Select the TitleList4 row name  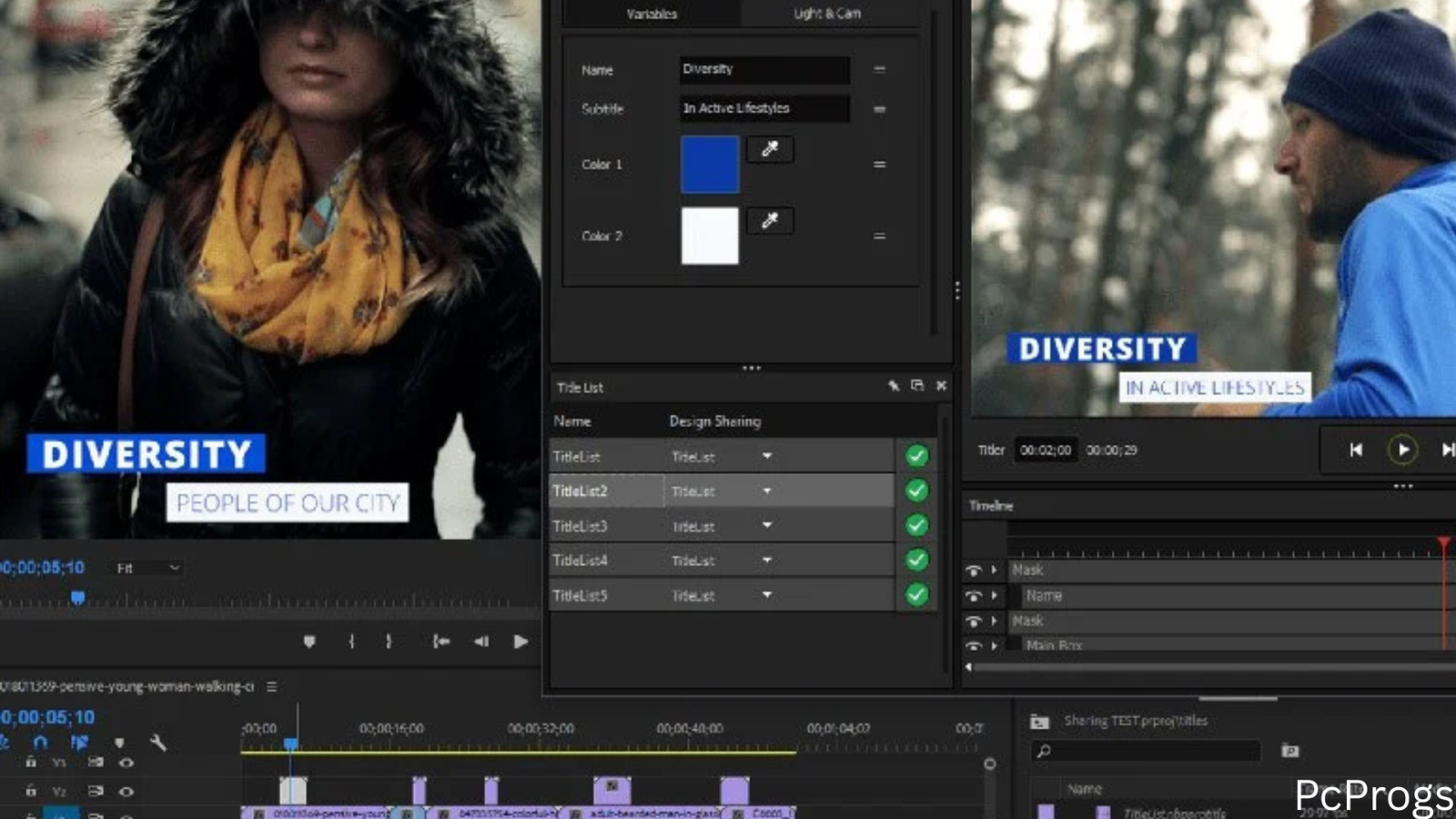580,561
